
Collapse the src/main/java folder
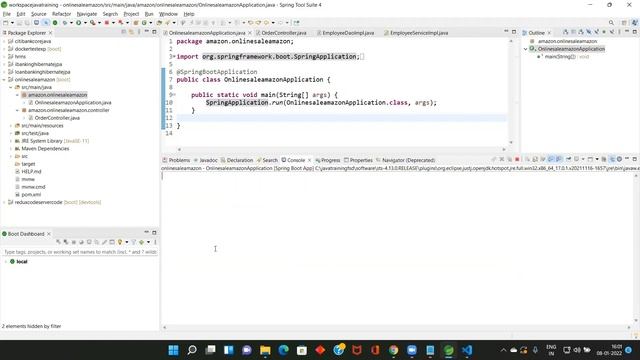(11, 87)
